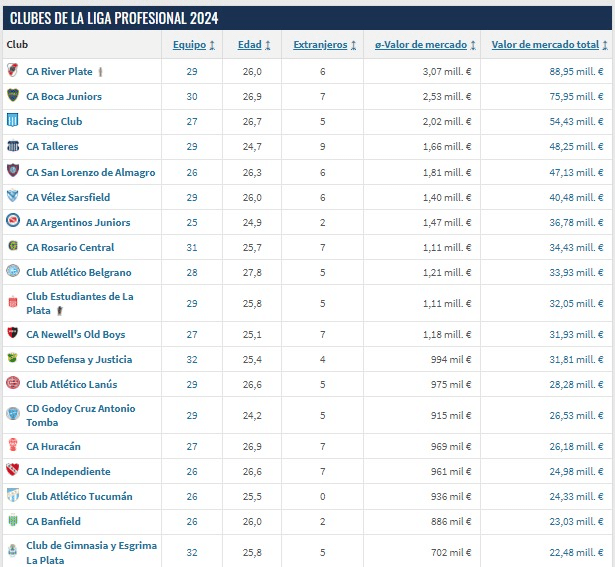Click Independiente total value 24,98 mill. €
Screen dimensions: 615x567
[x=576, y=471]
